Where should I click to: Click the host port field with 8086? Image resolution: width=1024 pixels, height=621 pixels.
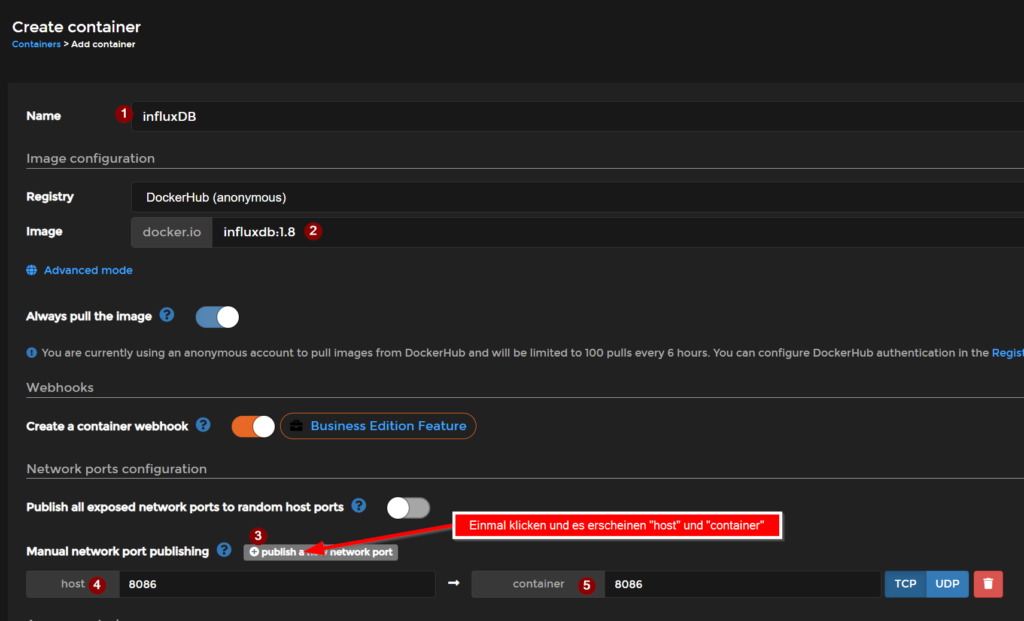(x=276, y=584)
